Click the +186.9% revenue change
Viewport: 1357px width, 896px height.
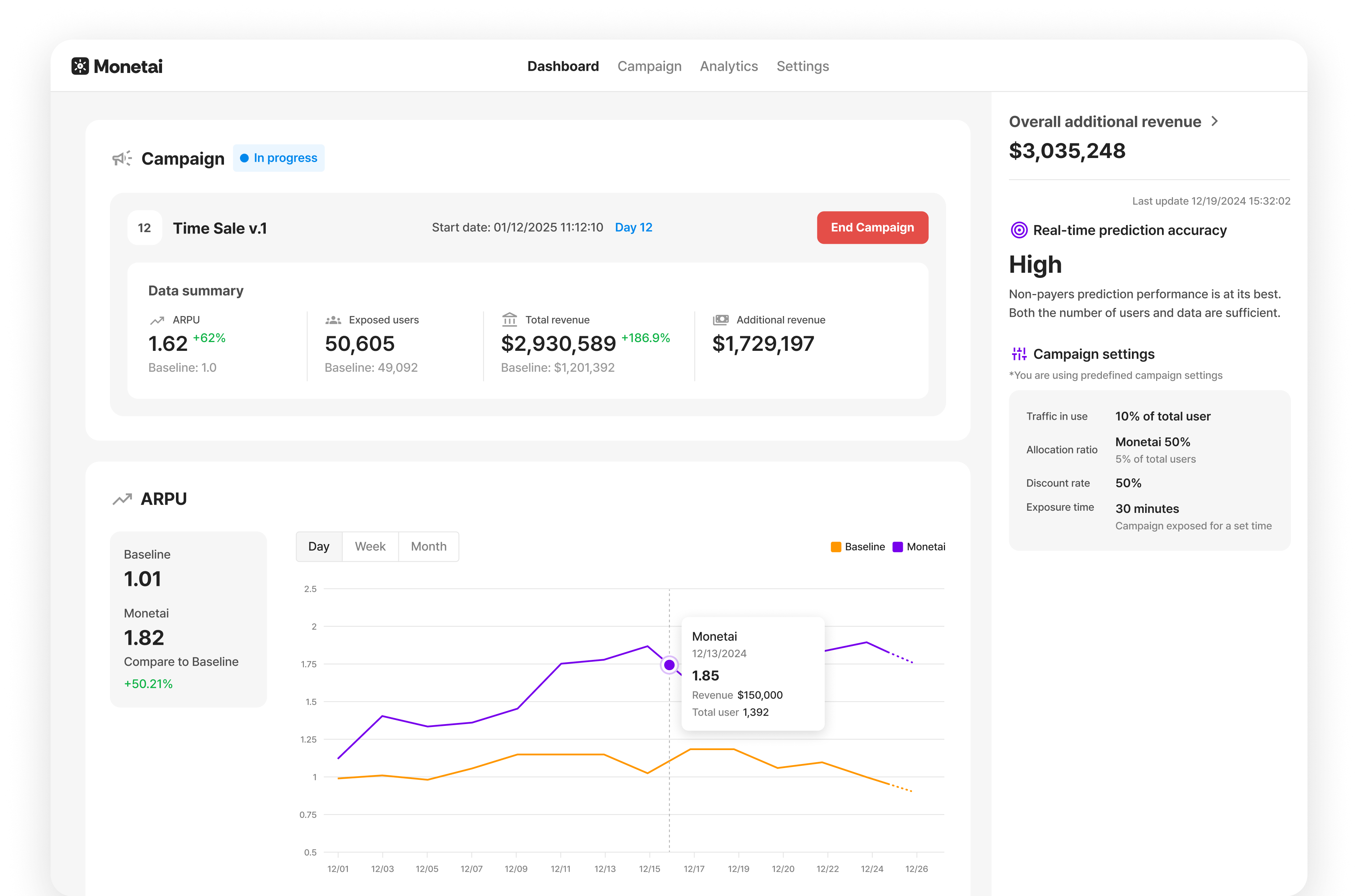[645, 338]
